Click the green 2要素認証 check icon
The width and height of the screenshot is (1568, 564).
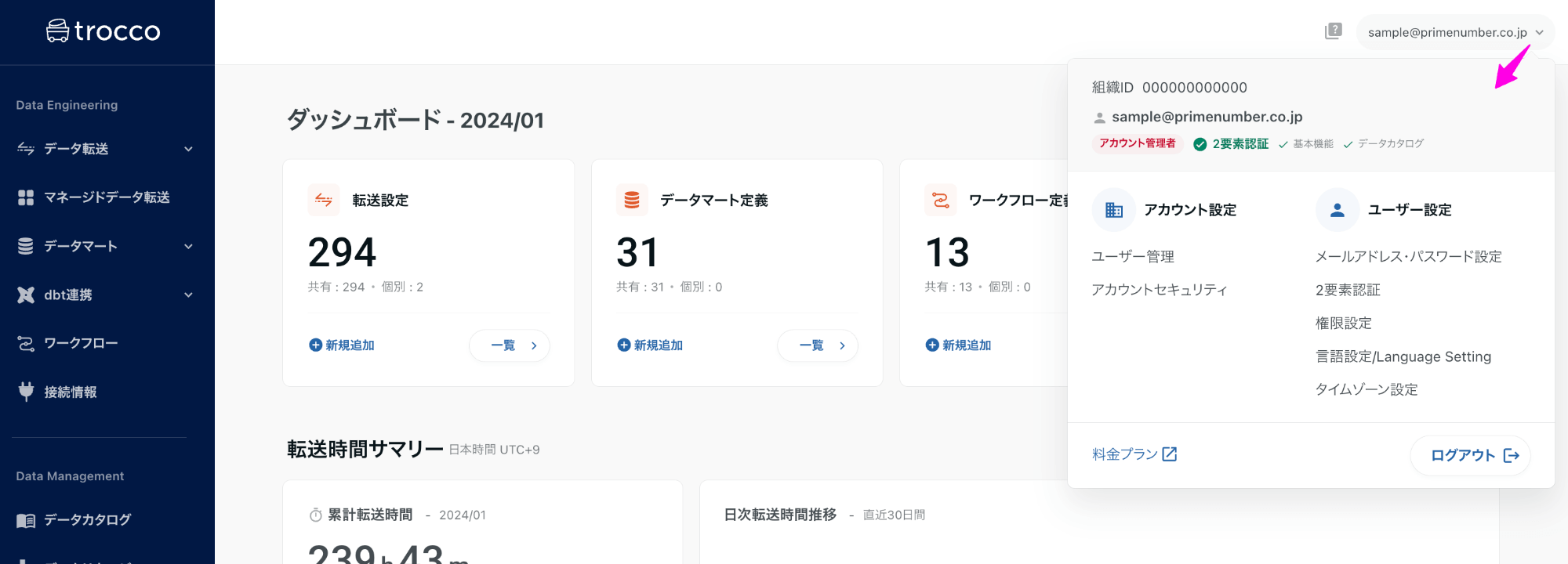[1200, 144]
